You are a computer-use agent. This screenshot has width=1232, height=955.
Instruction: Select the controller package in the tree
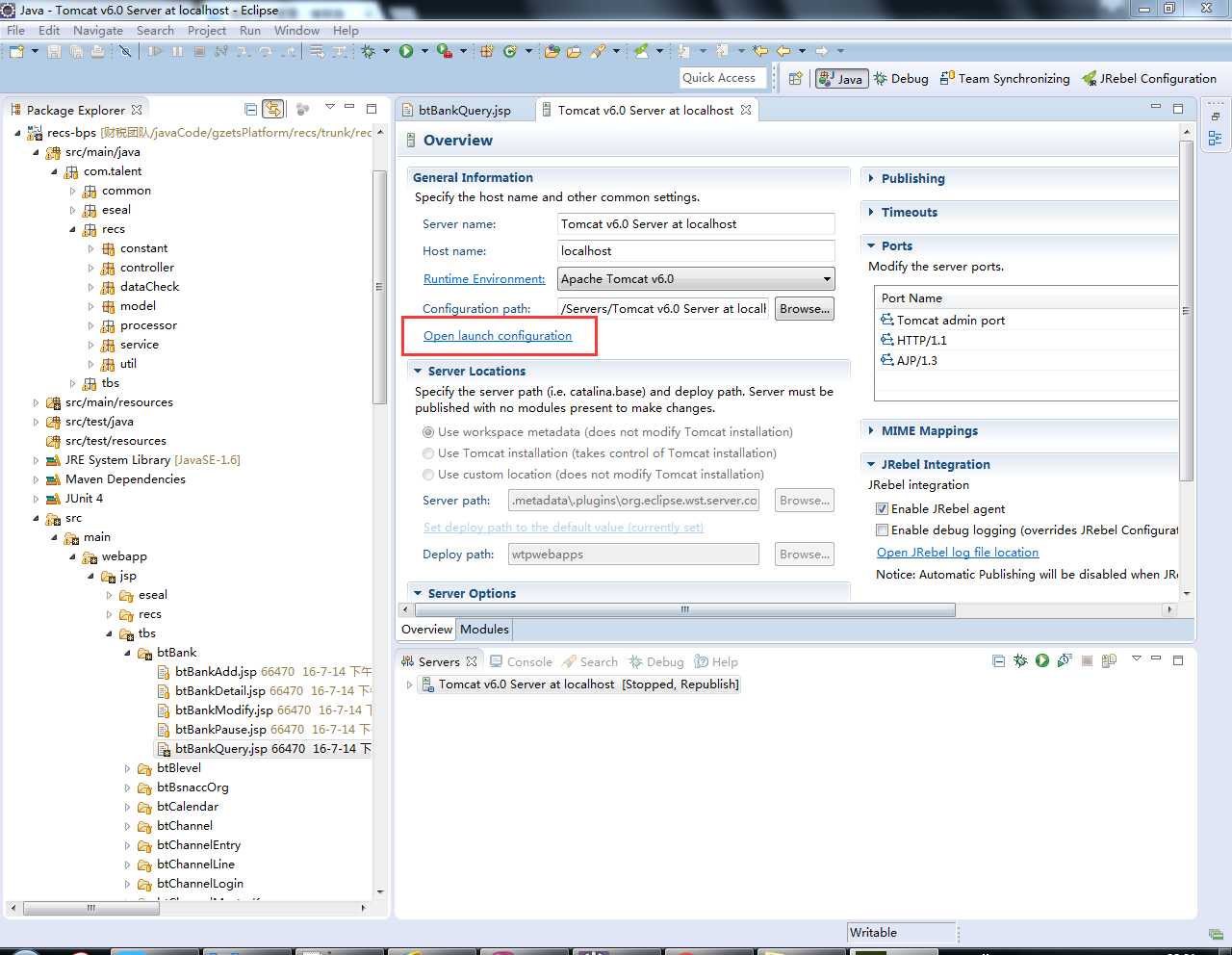pyautogui.click(x=147, y=268)
